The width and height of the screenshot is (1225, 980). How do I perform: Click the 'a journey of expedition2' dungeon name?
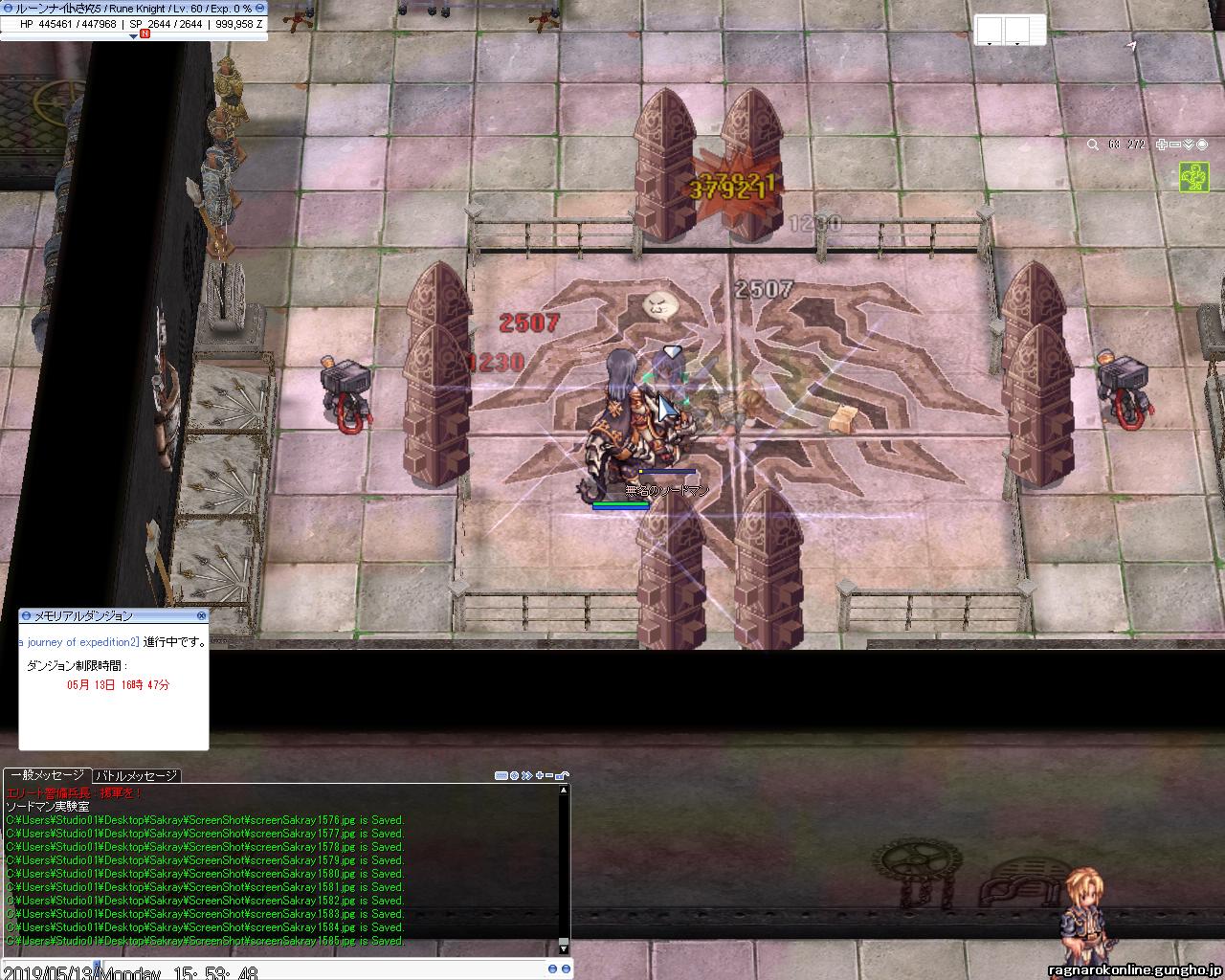pos(78,642)
